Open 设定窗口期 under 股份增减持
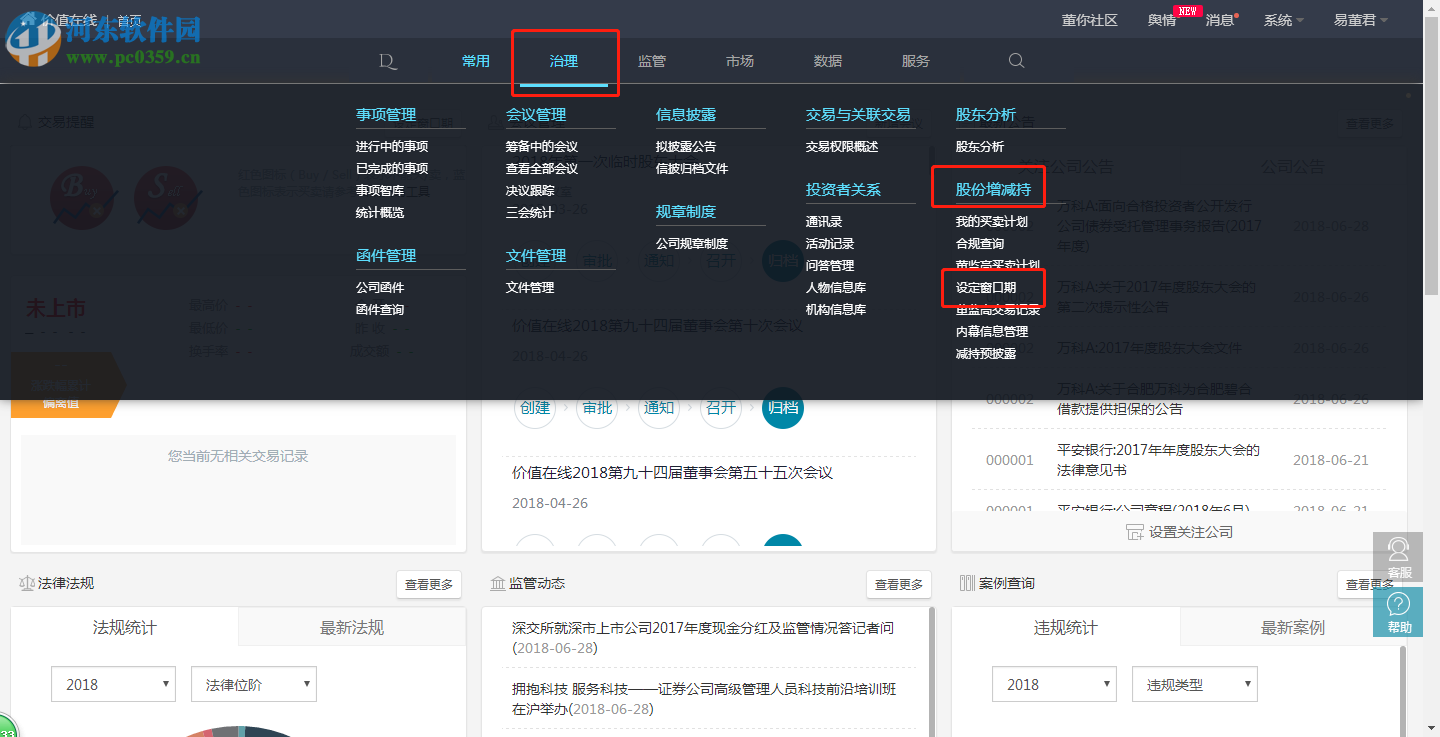 point(988,288)
